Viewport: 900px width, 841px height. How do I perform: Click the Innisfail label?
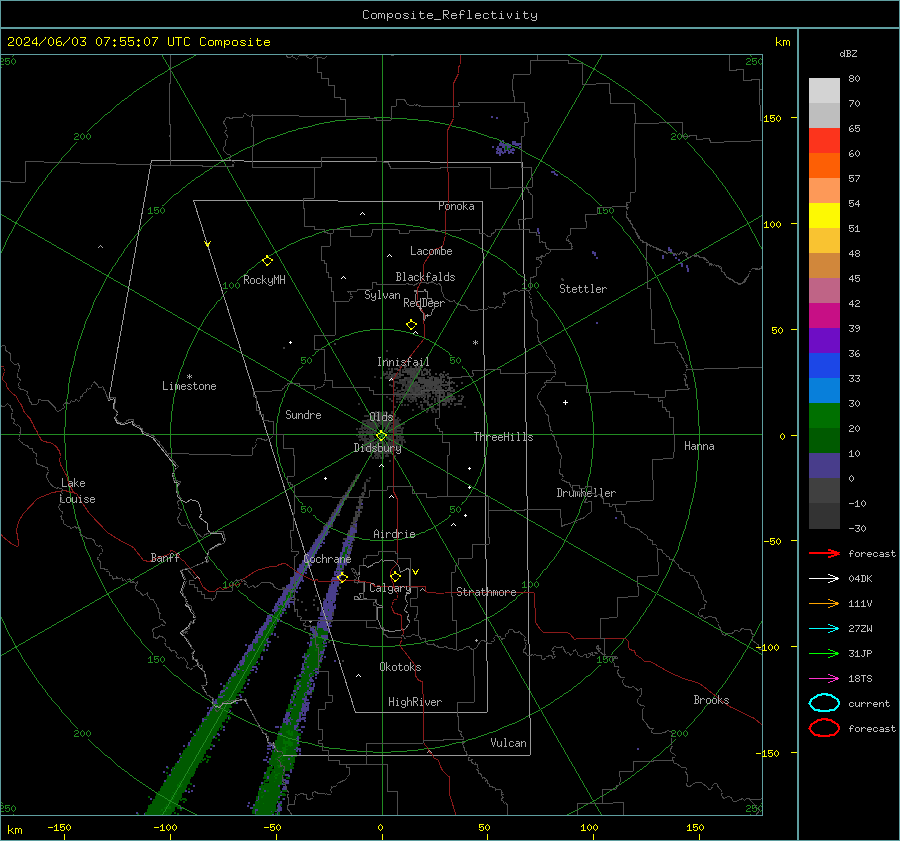pos(403,362)
